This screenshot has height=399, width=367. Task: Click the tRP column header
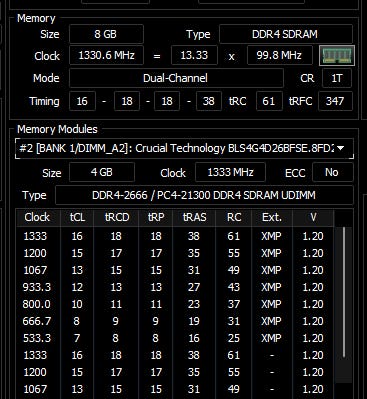click(156, 217)
